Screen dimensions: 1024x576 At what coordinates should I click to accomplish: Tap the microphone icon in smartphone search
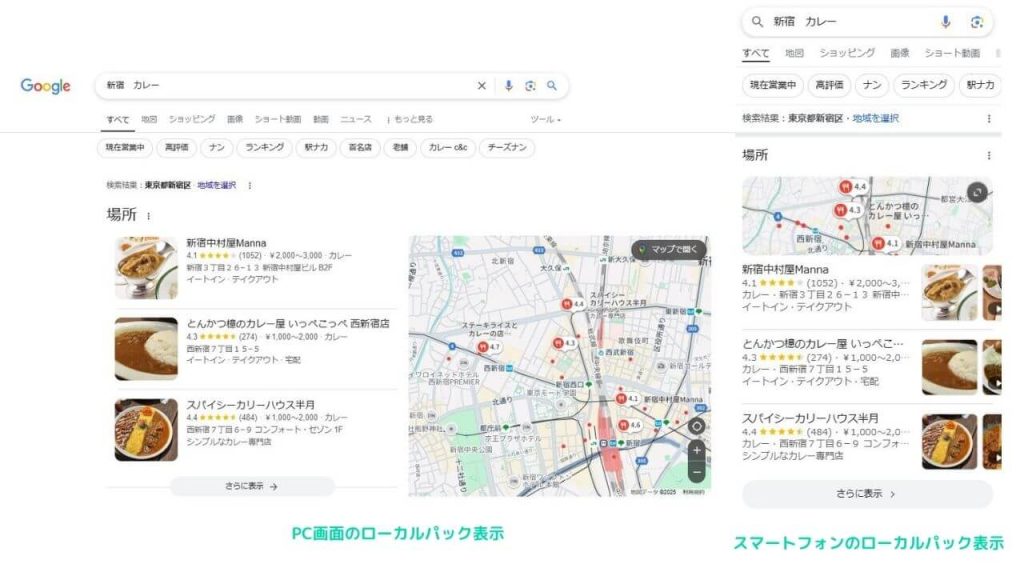pos(945,22)
